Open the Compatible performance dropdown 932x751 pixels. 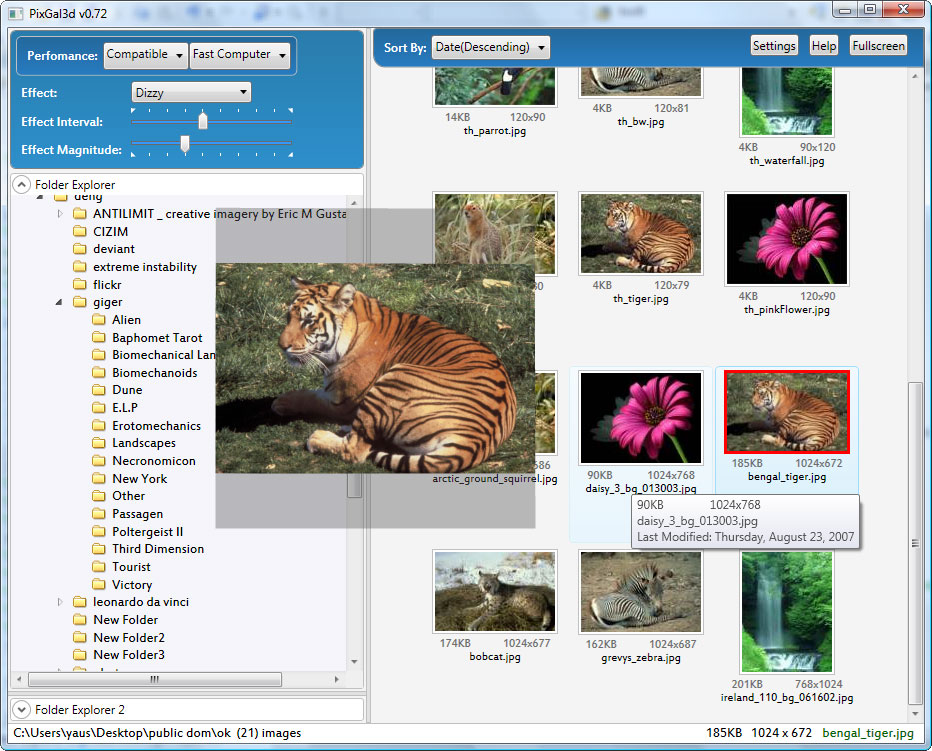(145, 55)
